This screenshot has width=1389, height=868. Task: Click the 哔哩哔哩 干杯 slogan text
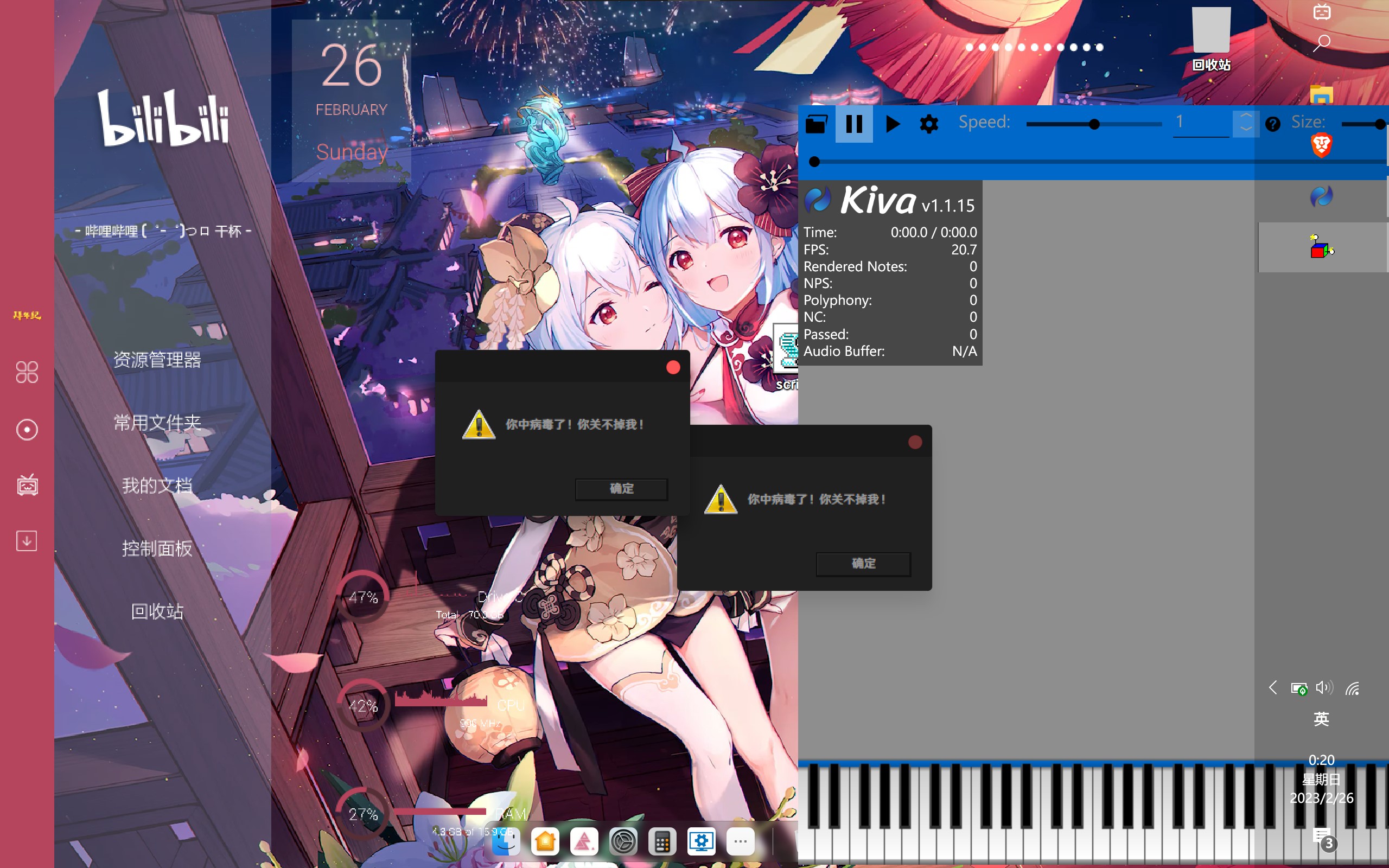163,231
